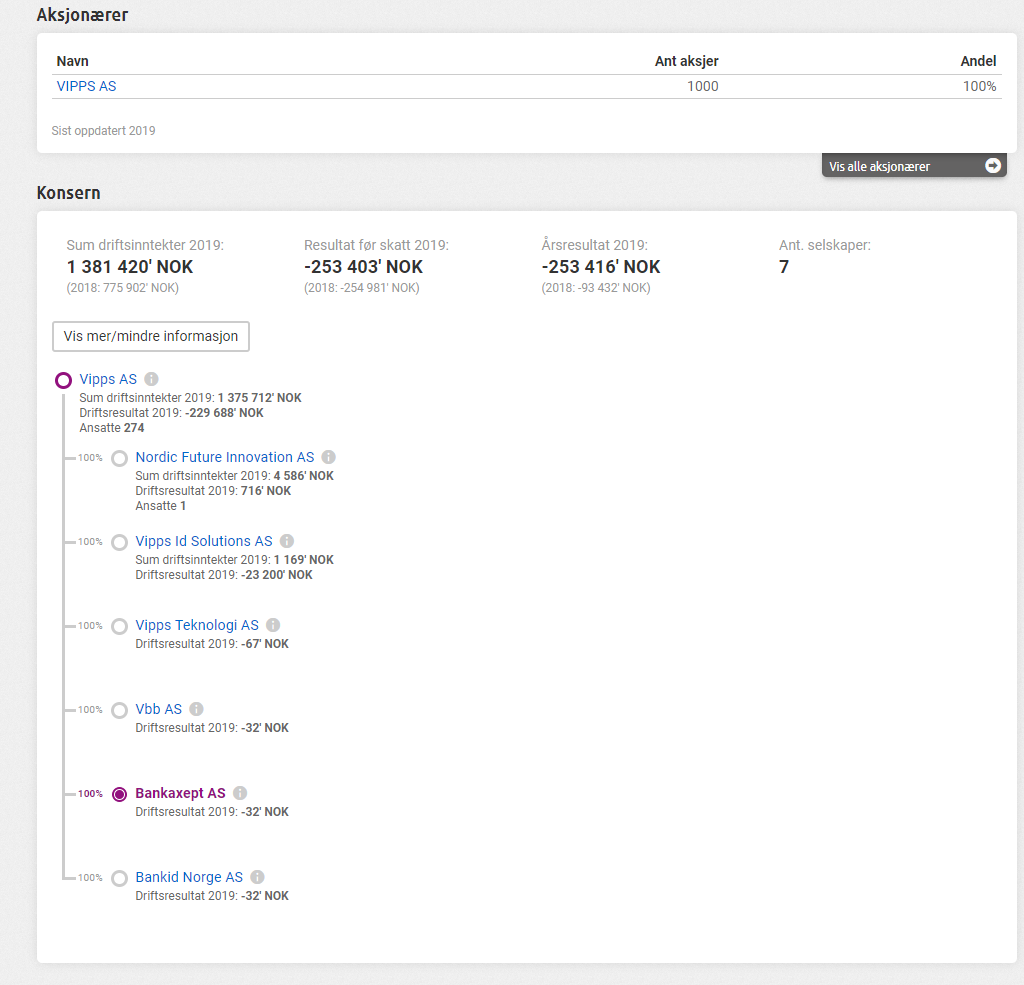Click Driftsresultat 2019: -23 200' NOK line
Screen dimensions: 1024x985
point(224,575)
